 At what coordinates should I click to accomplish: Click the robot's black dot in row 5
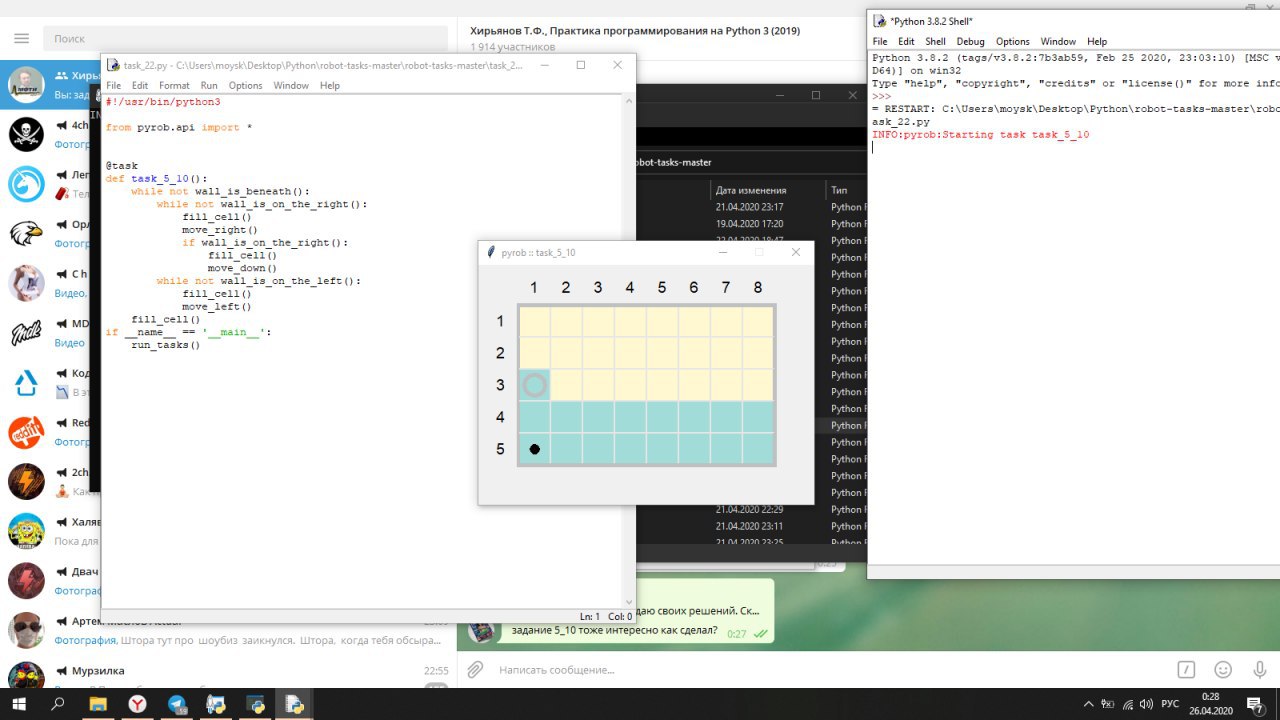click(x=535, y=449)
